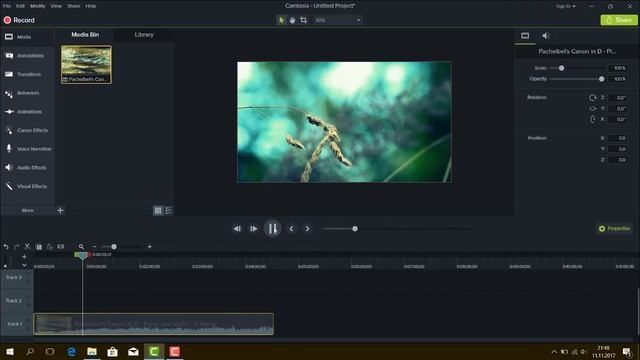Click the Position X value field

pos(618,138)
